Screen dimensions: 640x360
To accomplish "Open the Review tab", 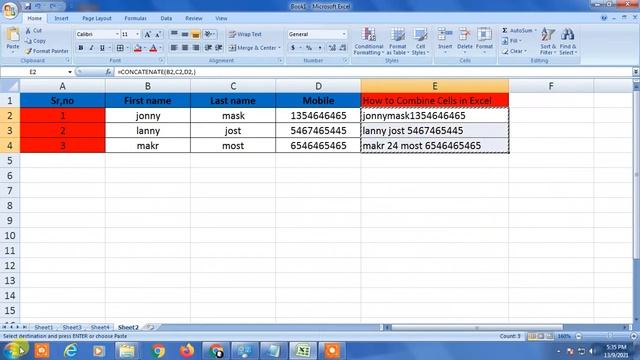I will point(193,18).
